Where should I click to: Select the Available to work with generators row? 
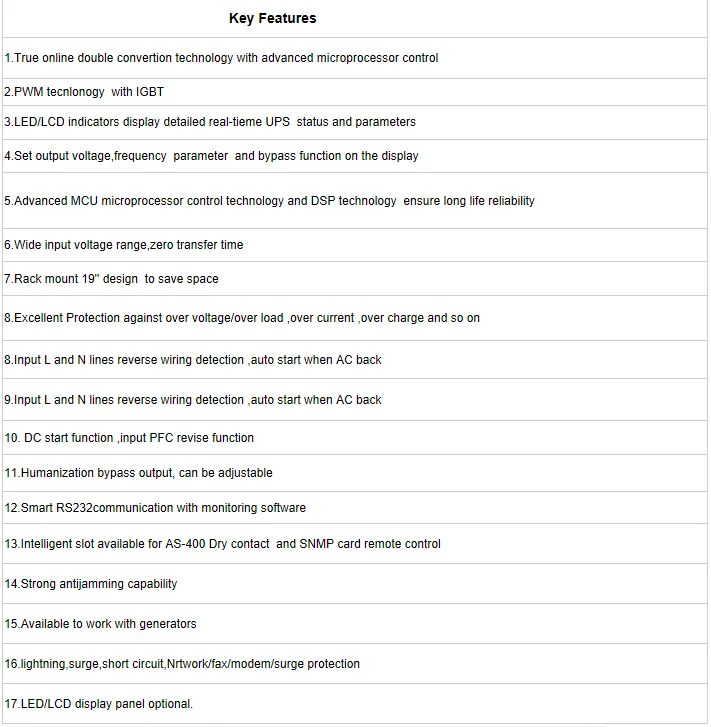[x=355, y=624]
